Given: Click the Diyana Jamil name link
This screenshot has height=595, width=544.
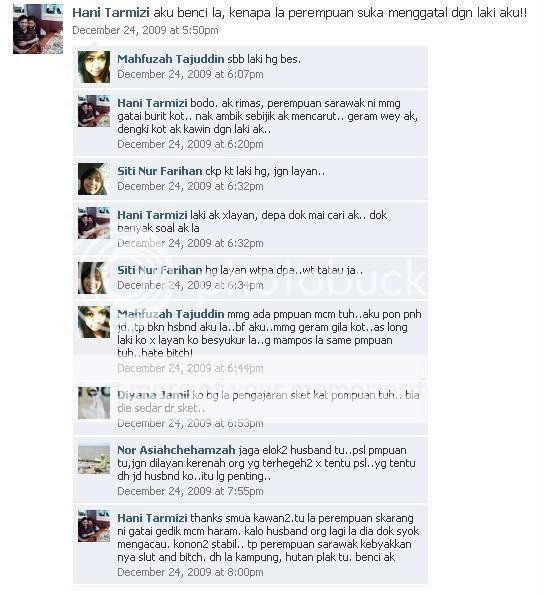Looking at the screenshot, I should click(153, 395).
